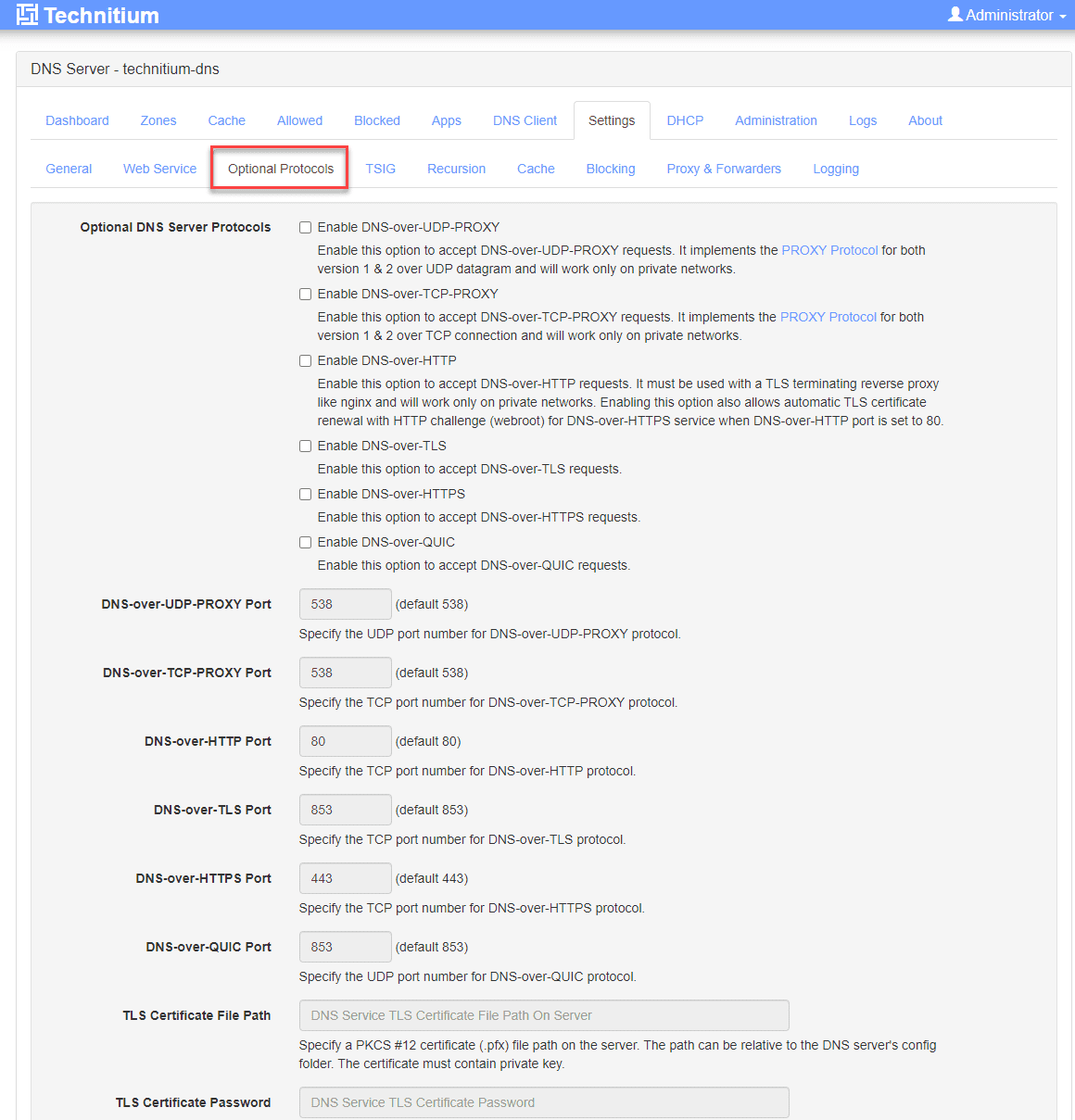Open the Administrator dropdown menu

point(1007,15)
